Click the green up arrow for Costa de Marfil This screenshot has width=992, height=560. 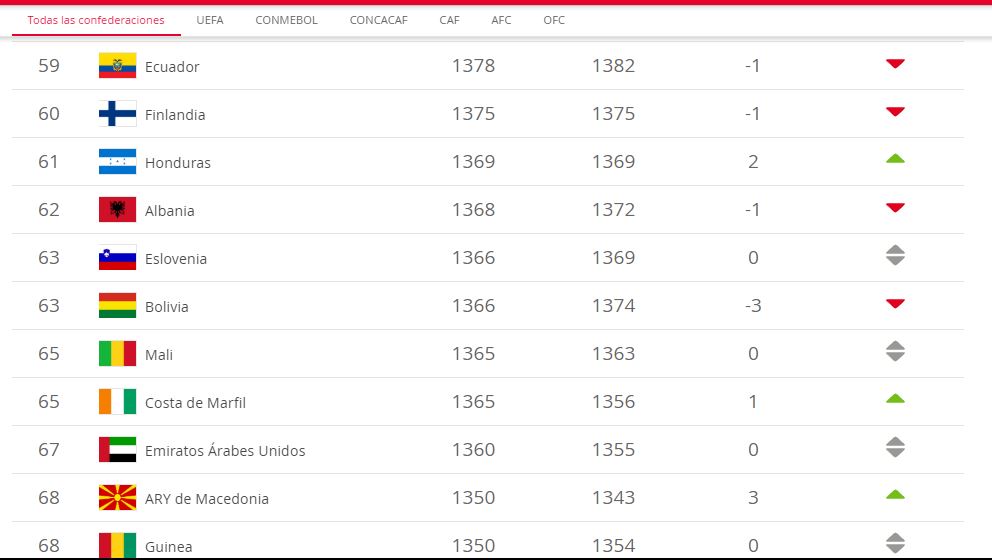(x=895, y=399)
